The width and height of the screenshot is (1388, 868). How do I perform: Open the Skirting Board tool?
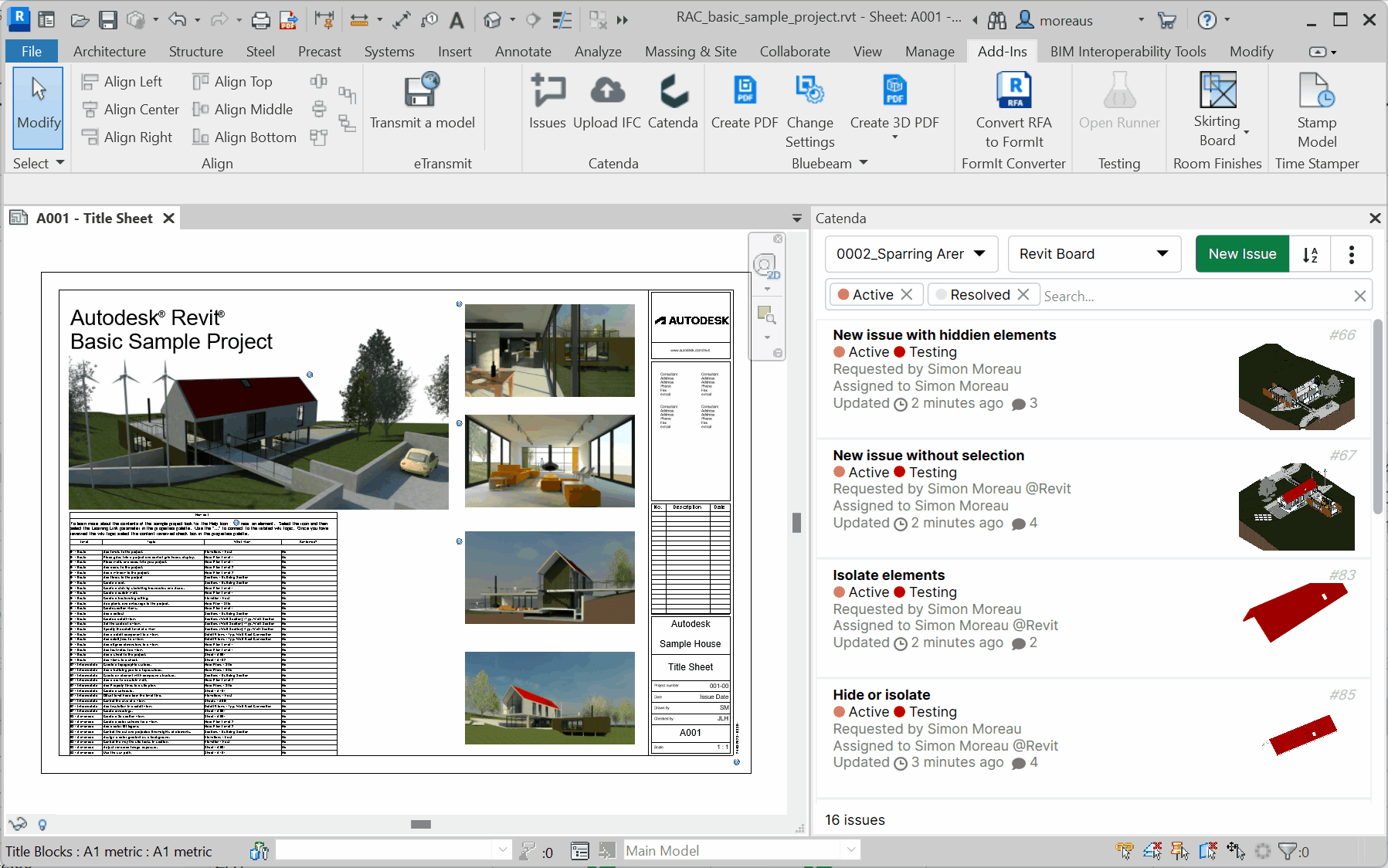(1217, 91)
